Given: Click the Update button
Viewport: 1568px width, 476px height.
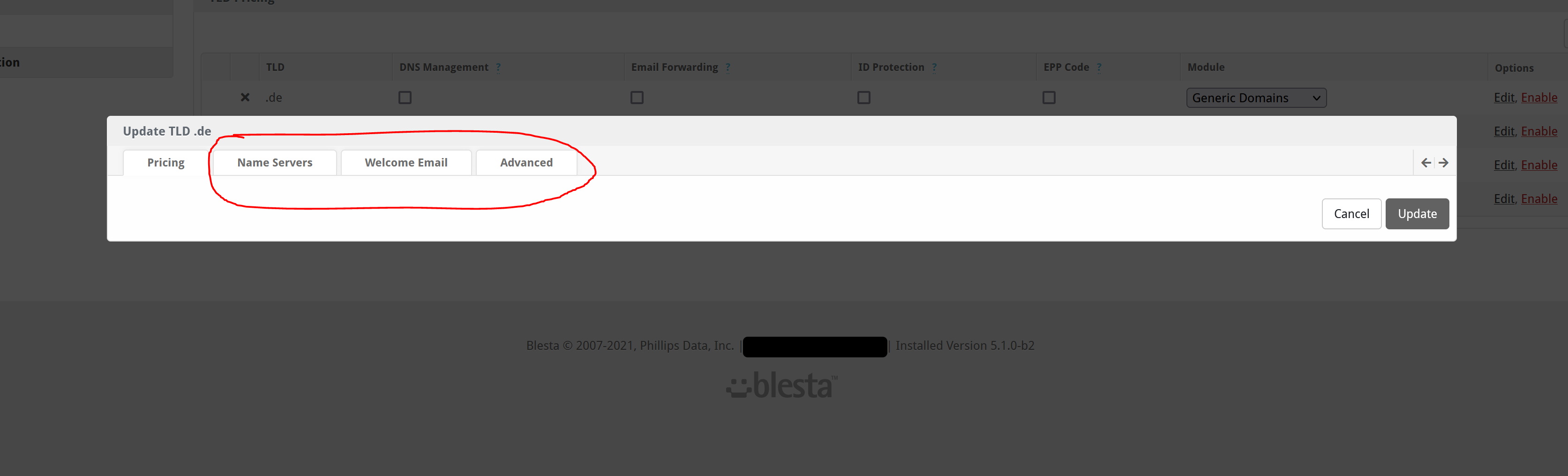Looking at the screenshot, I should [x=1417, y=214].
